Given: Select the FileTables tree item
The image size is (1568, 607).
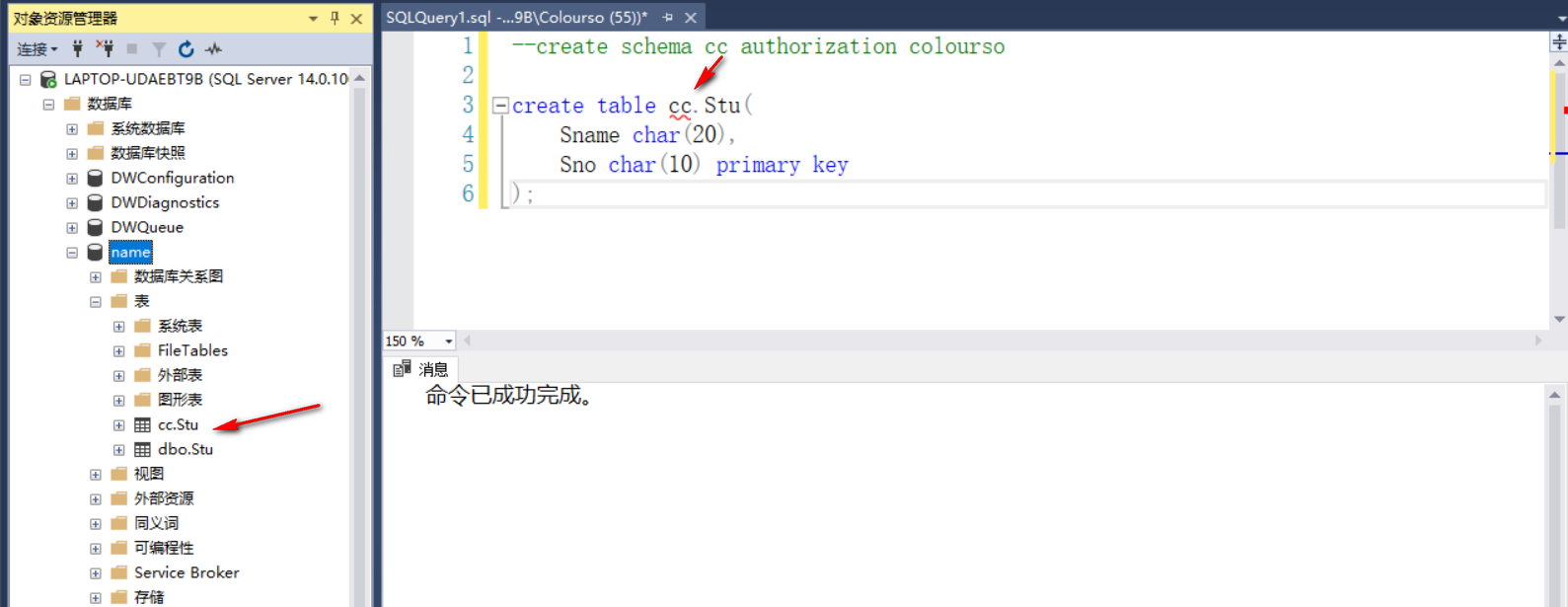Looking at the screenshot, I should [x=192, y=350].
